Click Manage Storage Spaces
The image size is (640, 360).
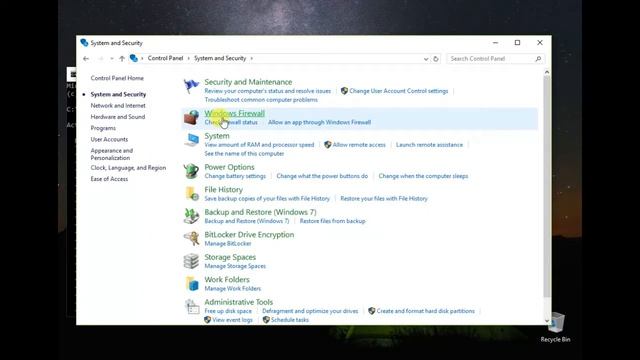click(235, 266)
